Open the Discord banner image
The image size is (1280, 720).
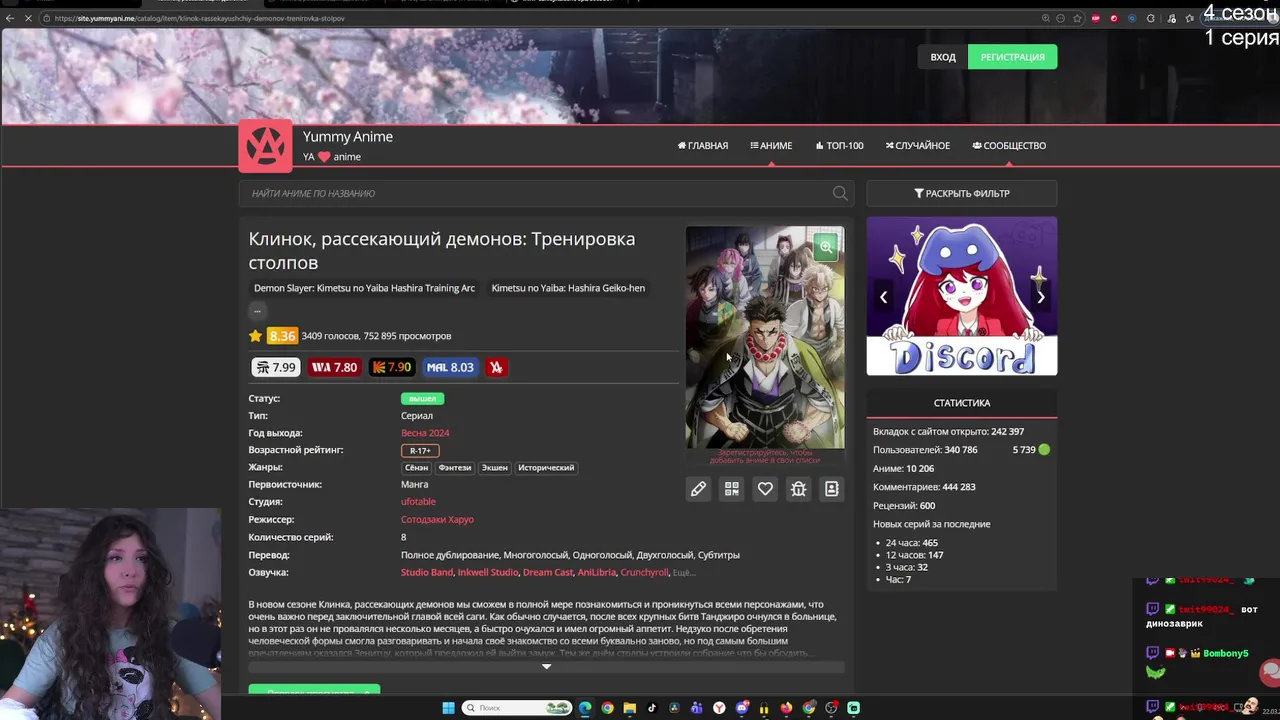tap(962, 296)
